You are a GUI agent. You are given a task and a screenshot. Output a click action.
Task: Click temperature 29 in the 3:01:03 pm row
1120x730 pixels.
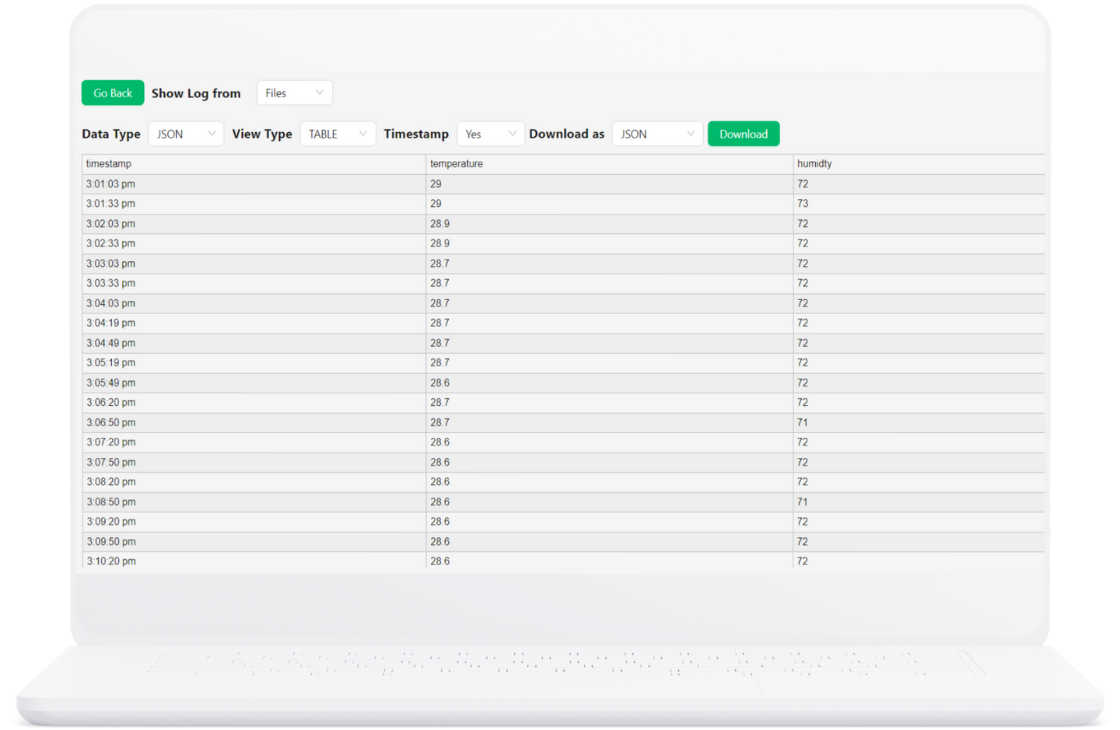(609, 184)
